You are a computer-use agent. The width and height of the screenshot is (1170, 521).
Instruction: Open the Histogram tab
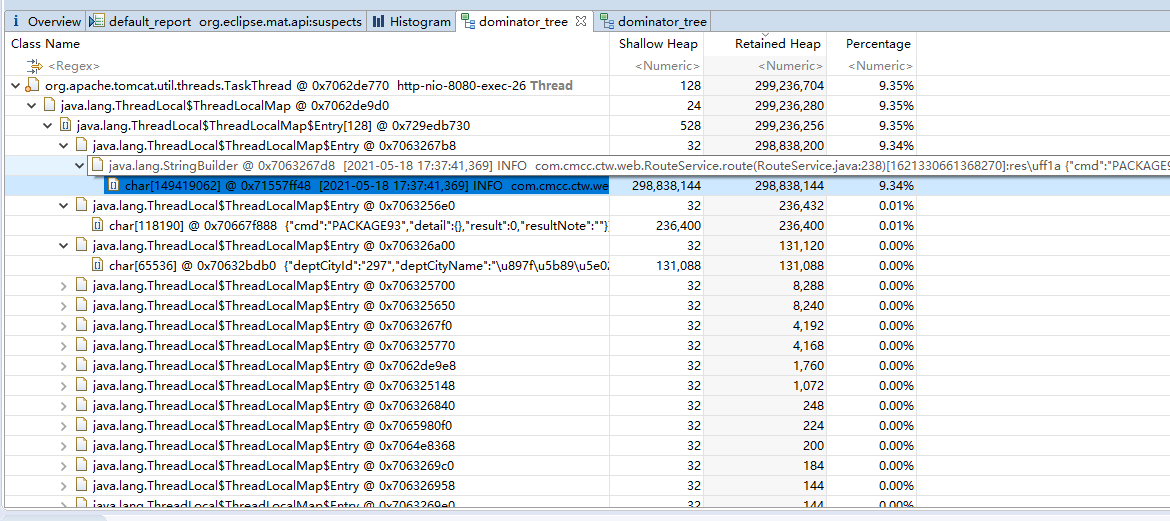point(411,22)
